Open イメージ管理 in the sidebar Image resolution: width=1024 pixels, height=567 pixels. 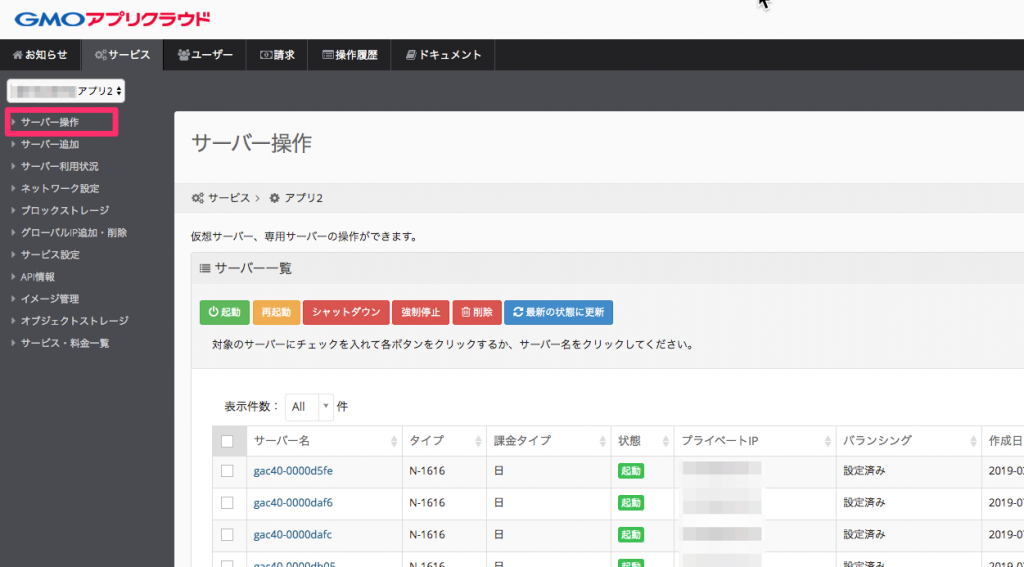(x=50, y=299)
